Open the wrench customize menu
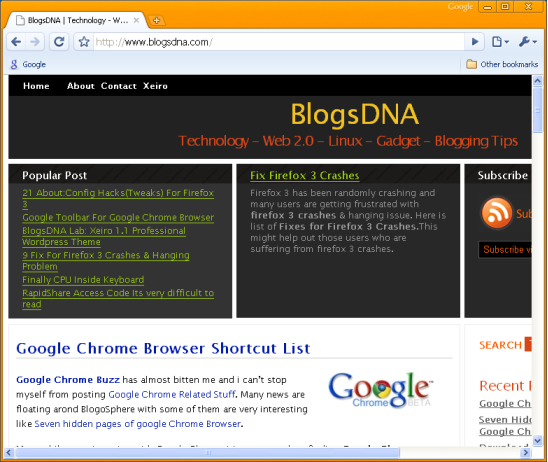 click(527, 42)
